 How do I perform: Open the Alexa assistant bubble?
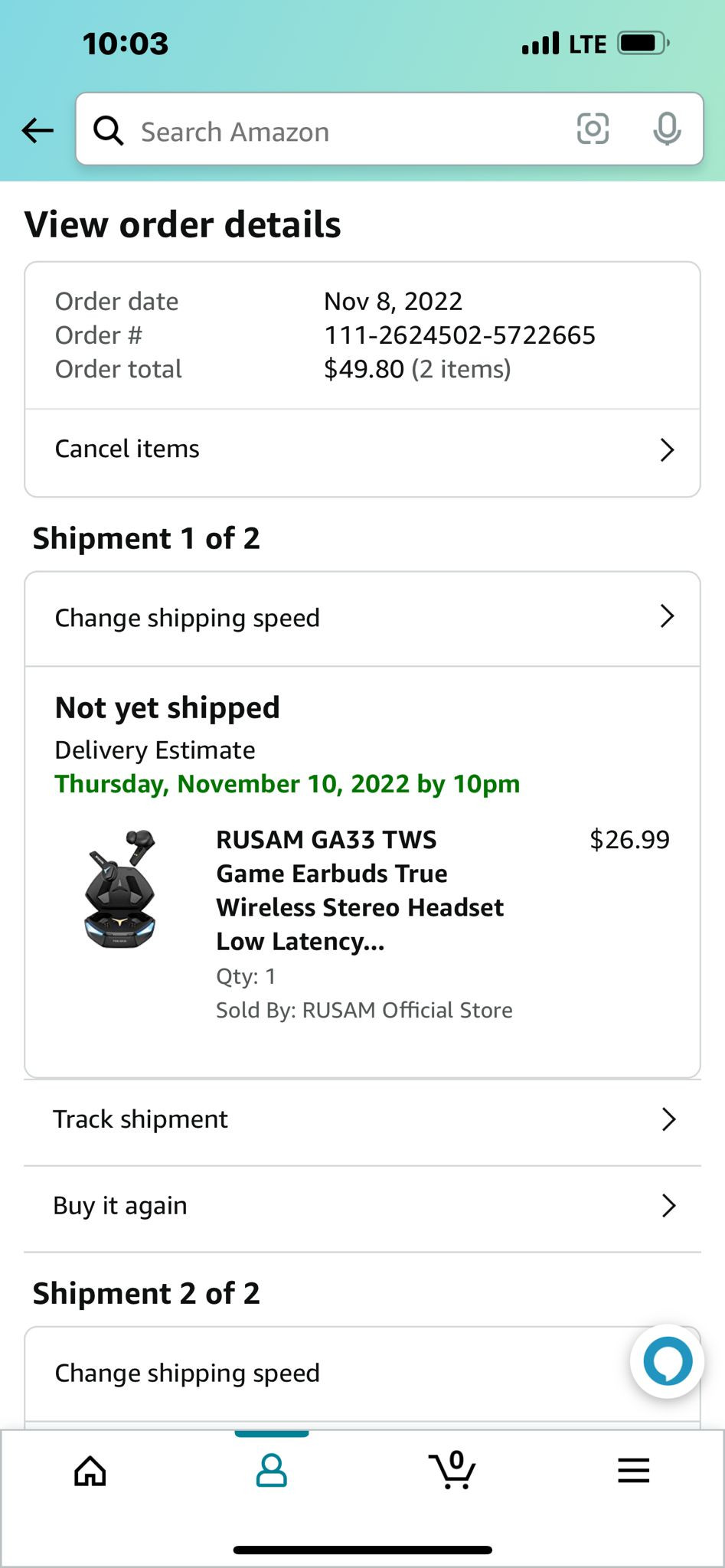point(668,1361)
